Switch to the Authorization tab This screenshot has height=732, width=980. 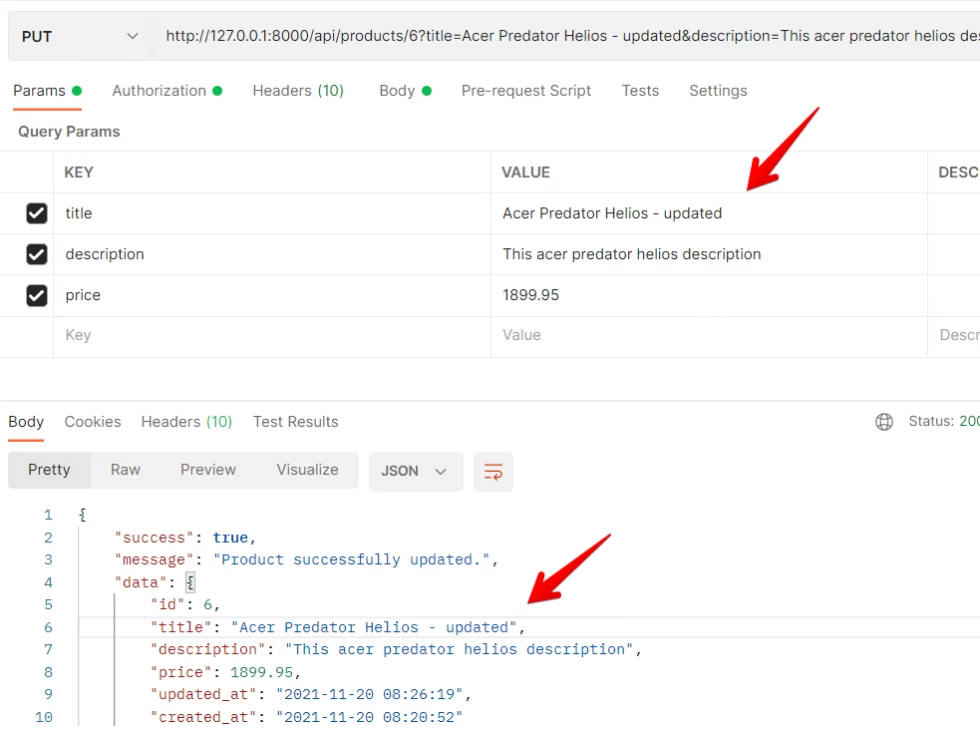click(x=159, y=90)
